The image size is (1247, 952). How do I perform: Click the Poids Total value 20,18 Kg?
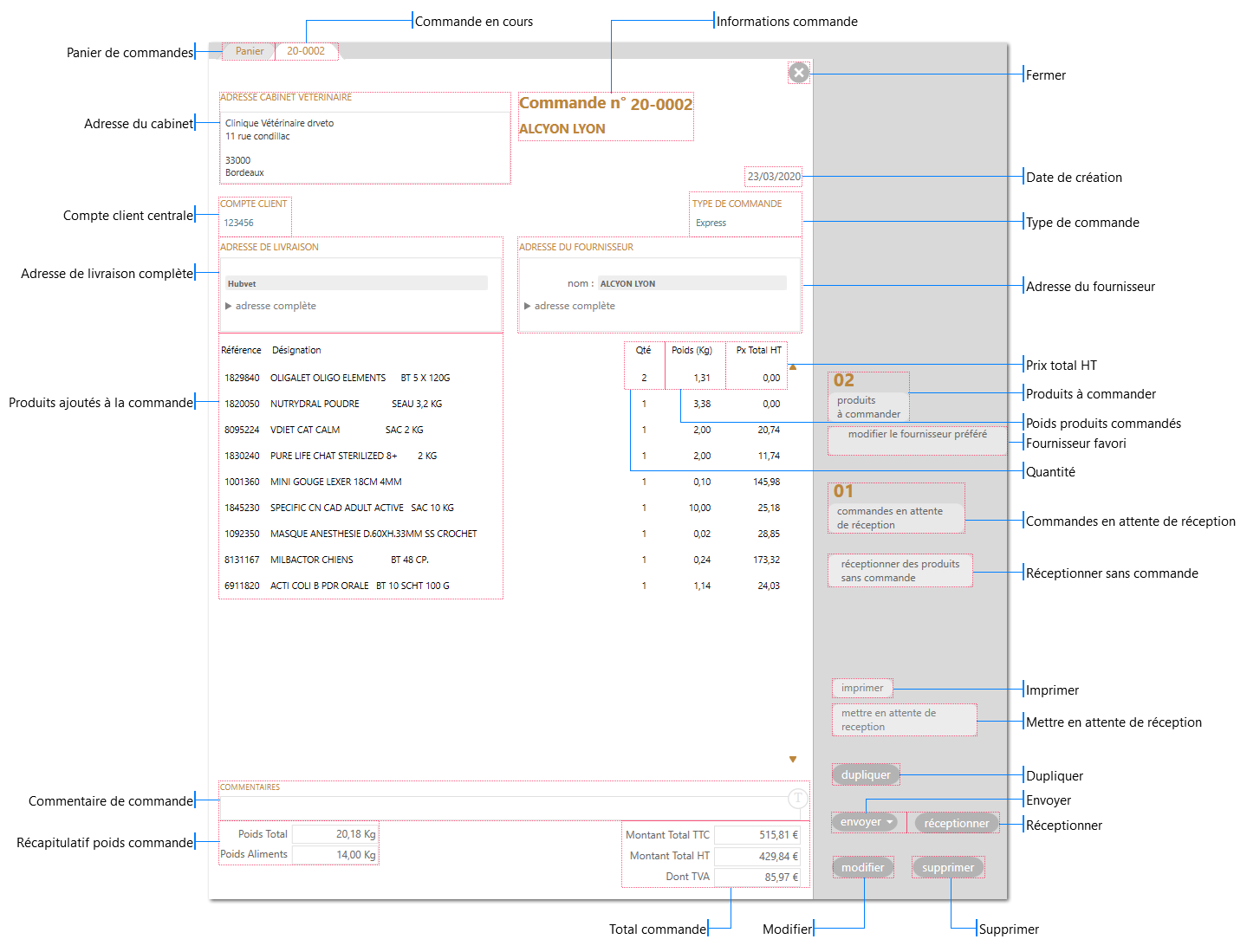pos(334,834)
